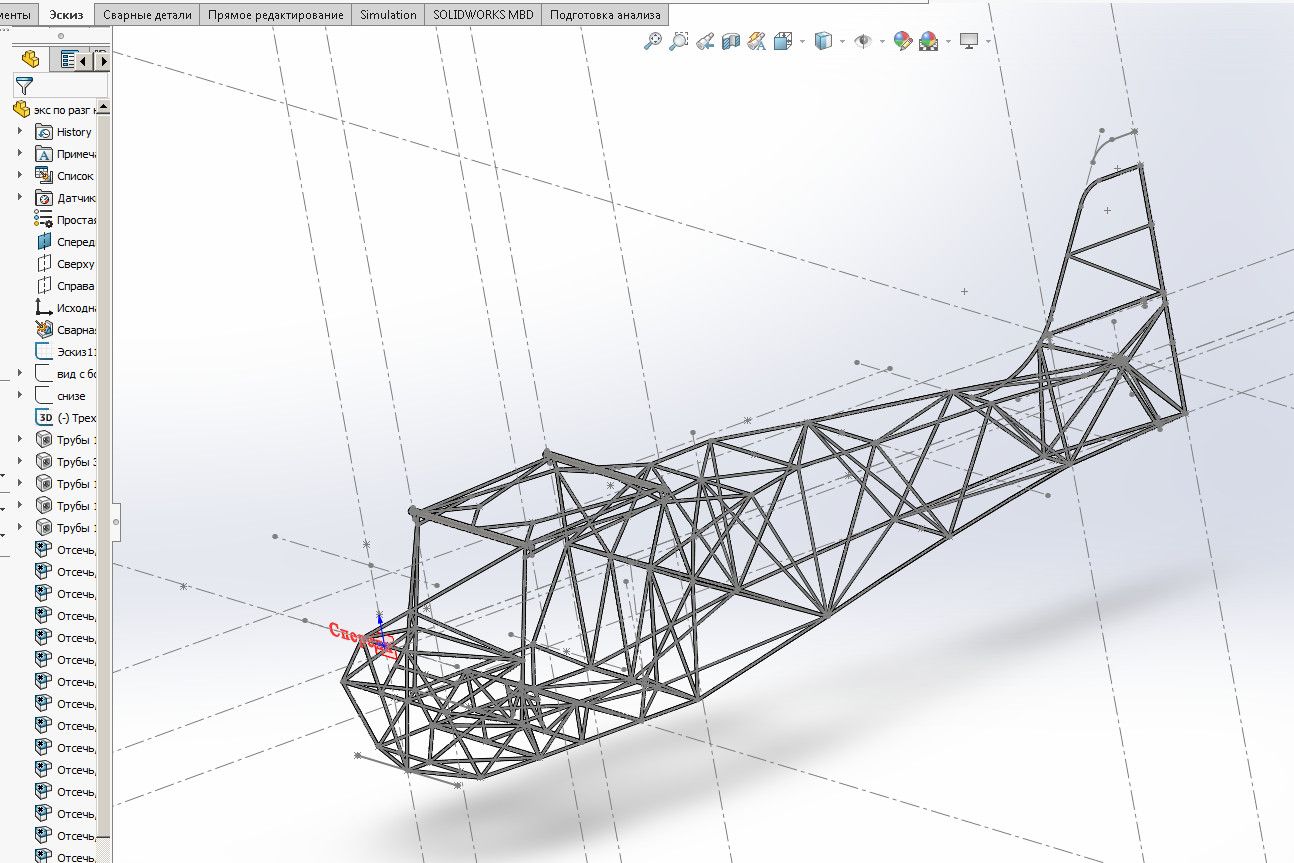
Task: Select the Сварные детали tab
Action: 147,14
